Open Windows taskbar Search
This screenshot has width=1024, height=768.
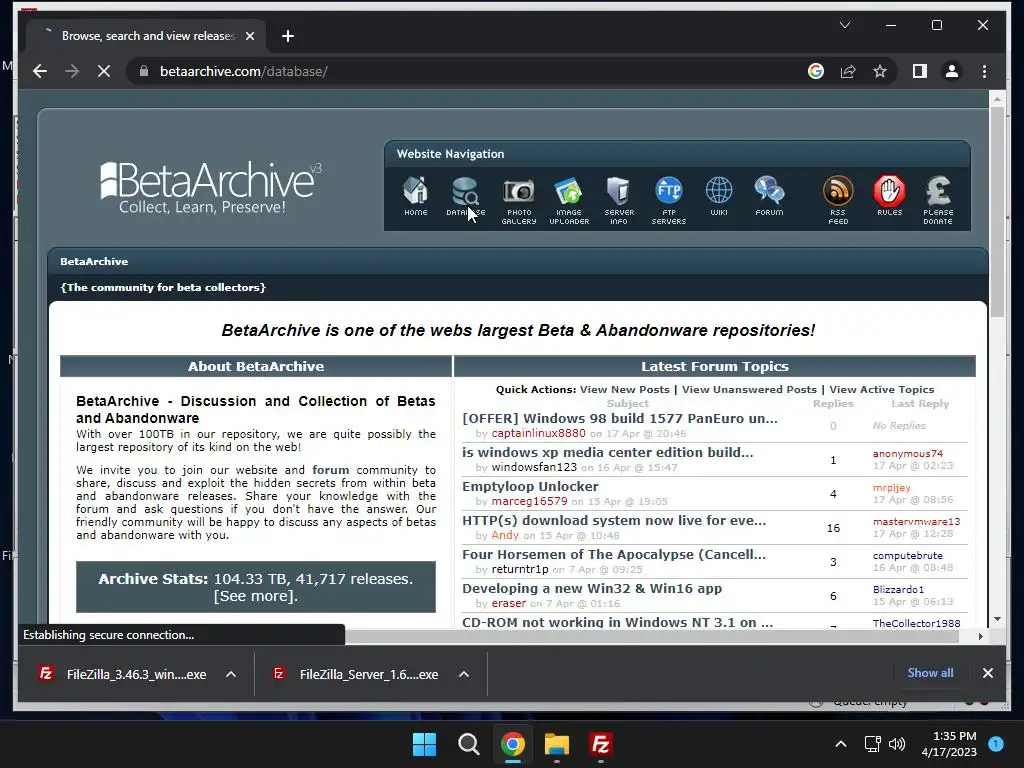[x=468, y=744]
